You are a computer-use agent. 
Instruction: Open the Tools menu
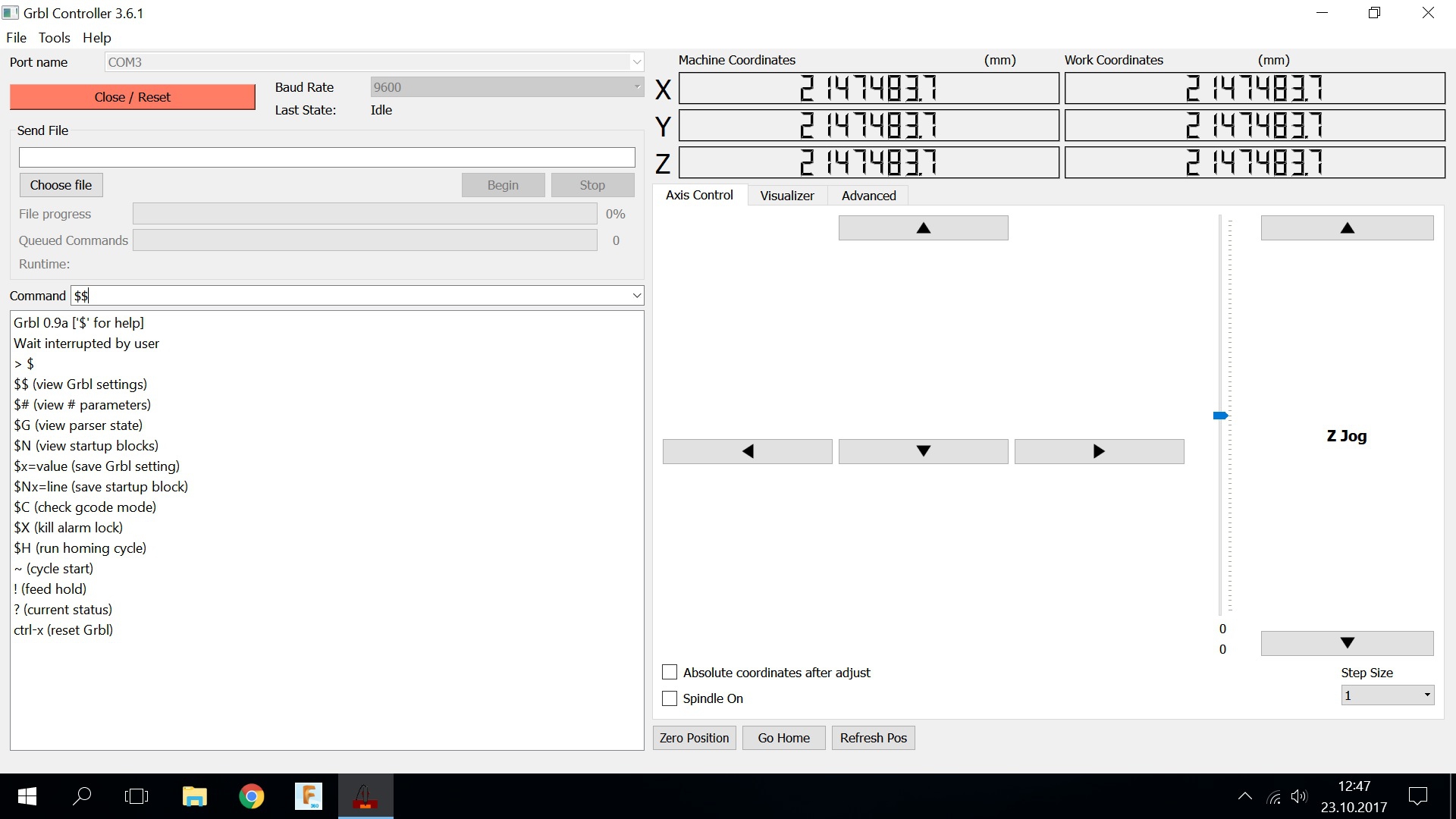click(53, 37)
